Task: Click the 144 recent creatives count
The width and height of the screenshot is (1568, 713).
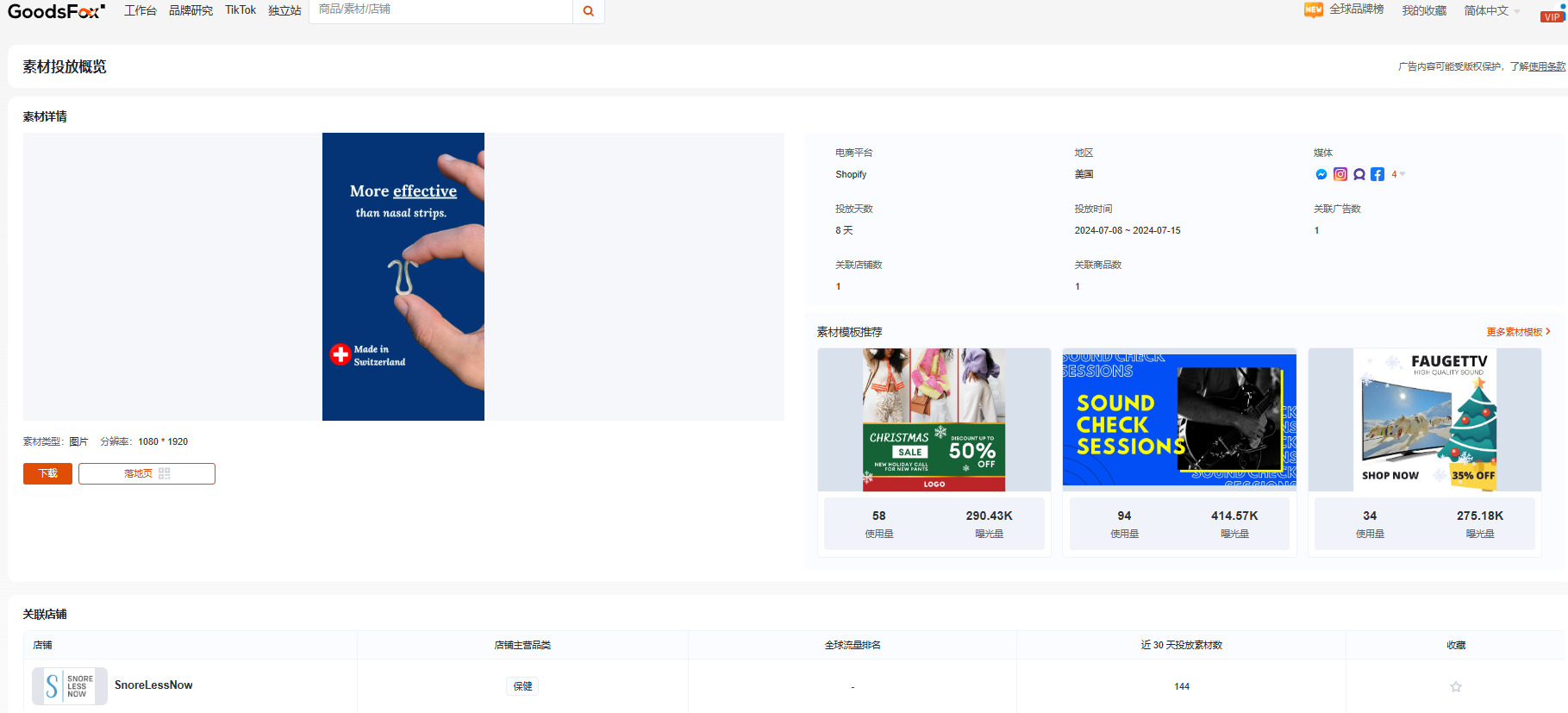Action: 1182,686
